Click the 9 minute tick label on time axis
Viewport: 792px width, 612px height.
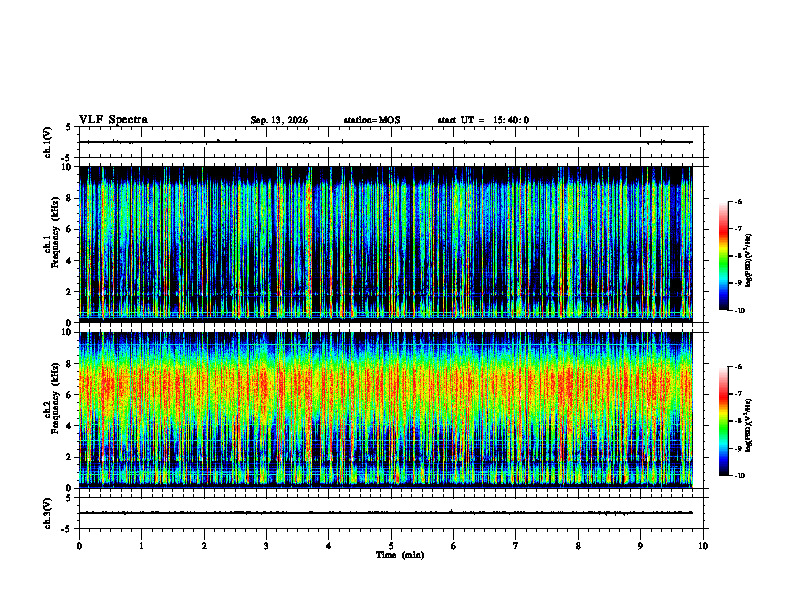640,546
